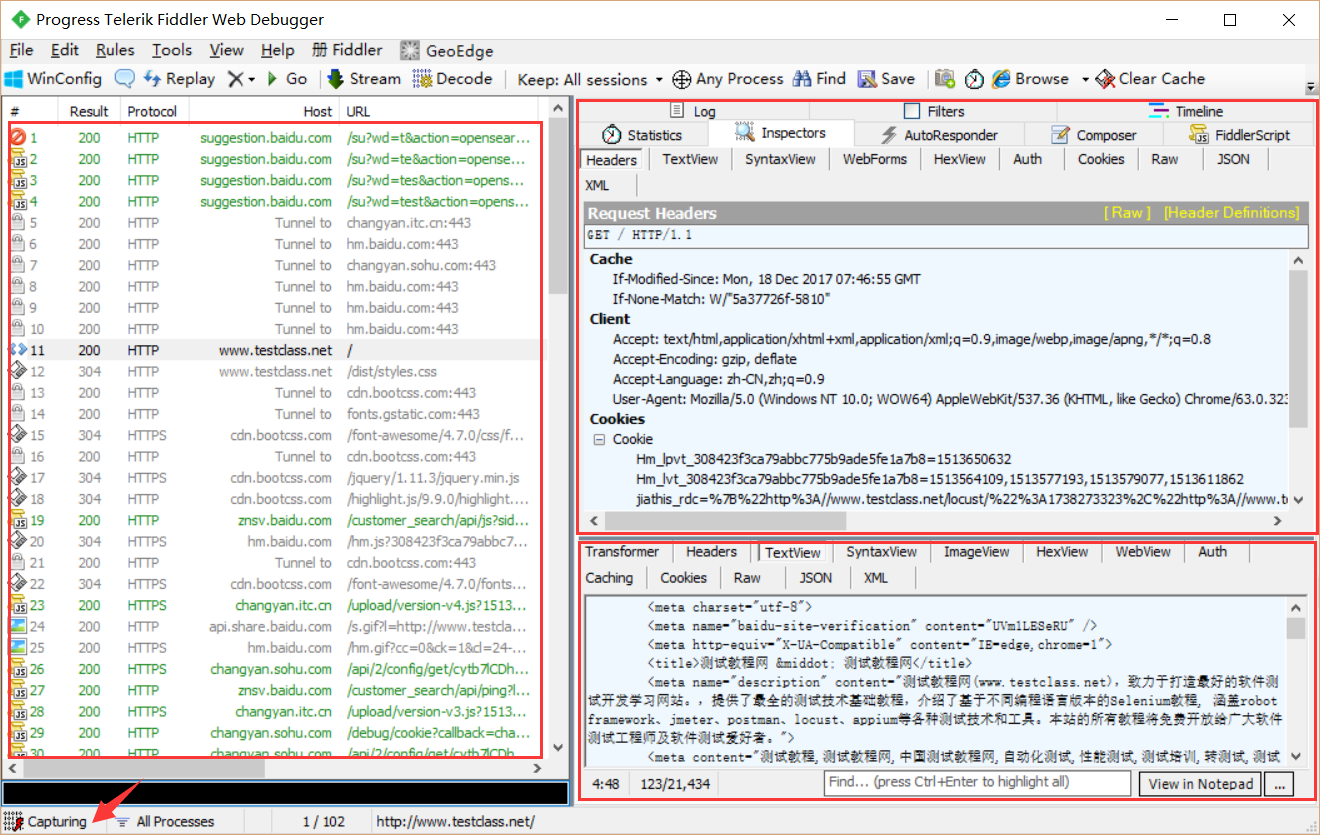Click the camera screenshot icon
1320x835 pixels.
pos(945,79)
